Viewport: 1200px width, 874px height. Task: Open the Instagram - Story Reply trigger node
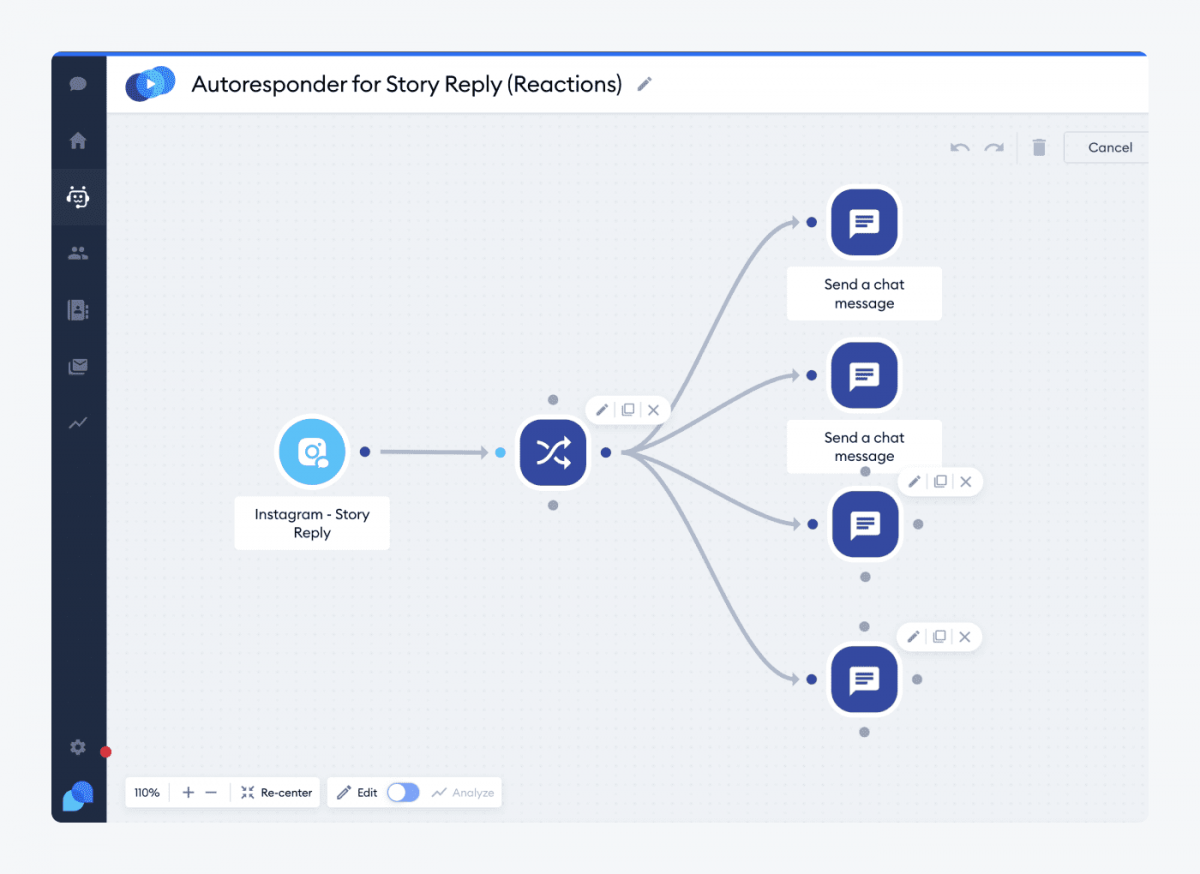(x=311, y=452)
